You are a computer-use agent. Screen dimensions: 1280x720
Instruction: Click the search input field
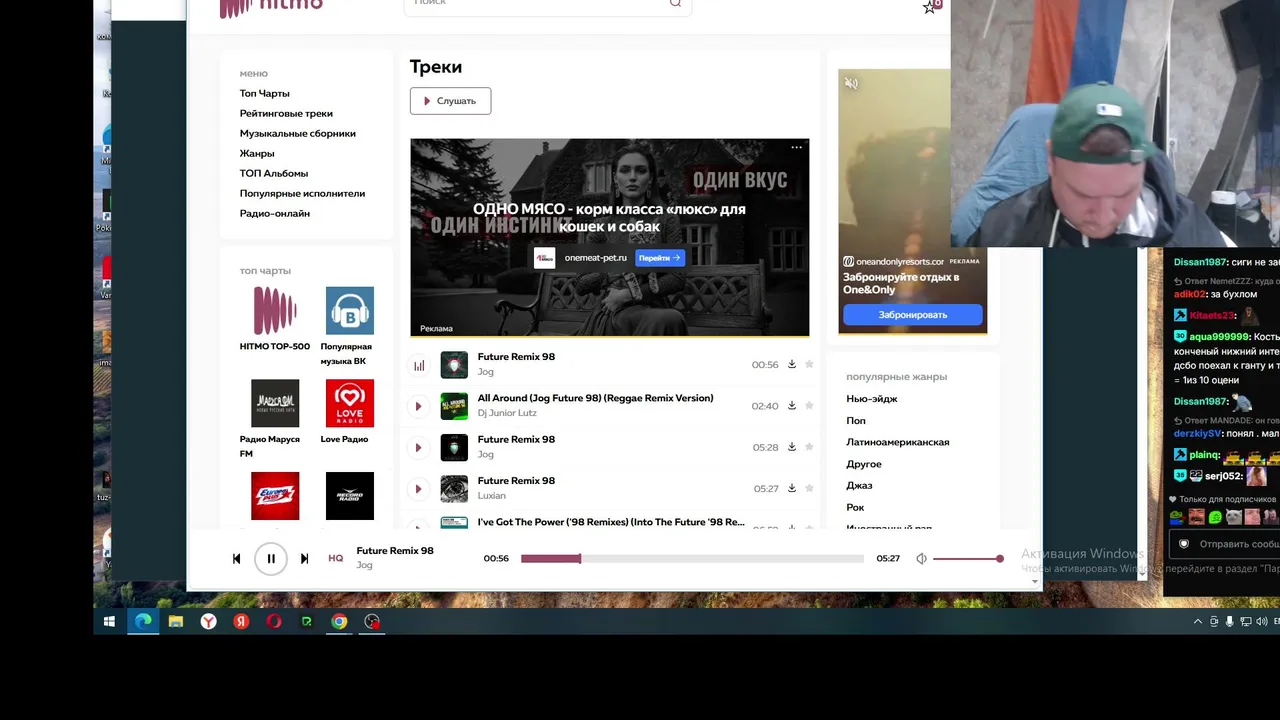[x=547, y=5]
